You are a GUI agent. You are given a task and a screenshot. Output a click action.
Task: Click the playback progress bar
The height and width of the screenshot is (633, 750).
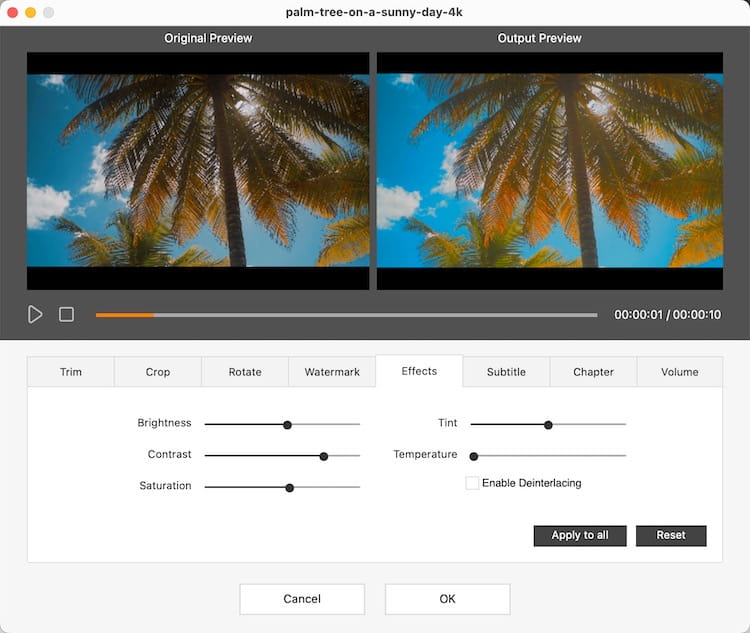point(346,315)
